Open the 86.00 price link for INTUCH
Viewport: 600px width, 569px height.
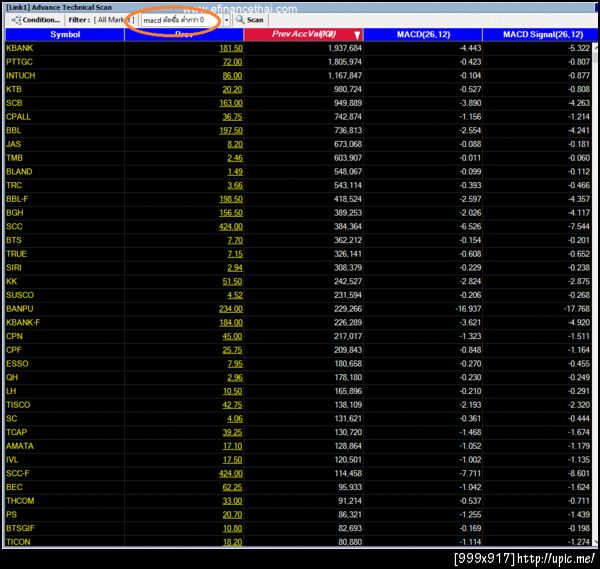point(232,76)
